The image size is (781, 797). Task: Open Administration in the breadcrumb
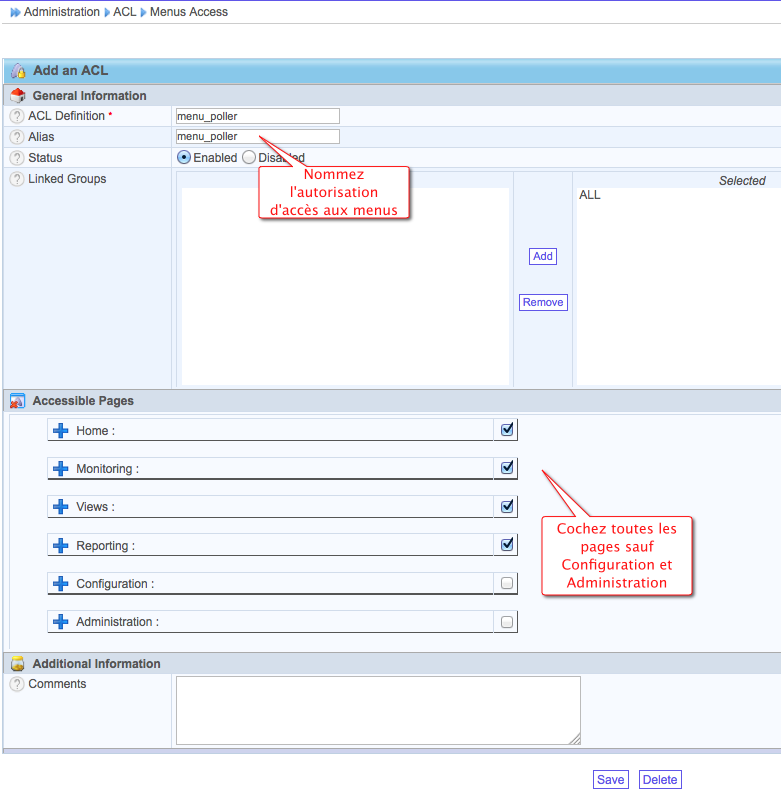tap(61, 12)
